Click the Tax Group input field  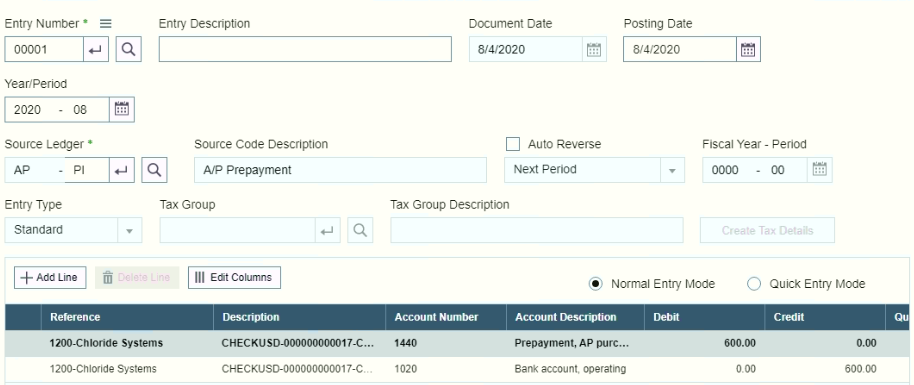(x=238, y=230)
